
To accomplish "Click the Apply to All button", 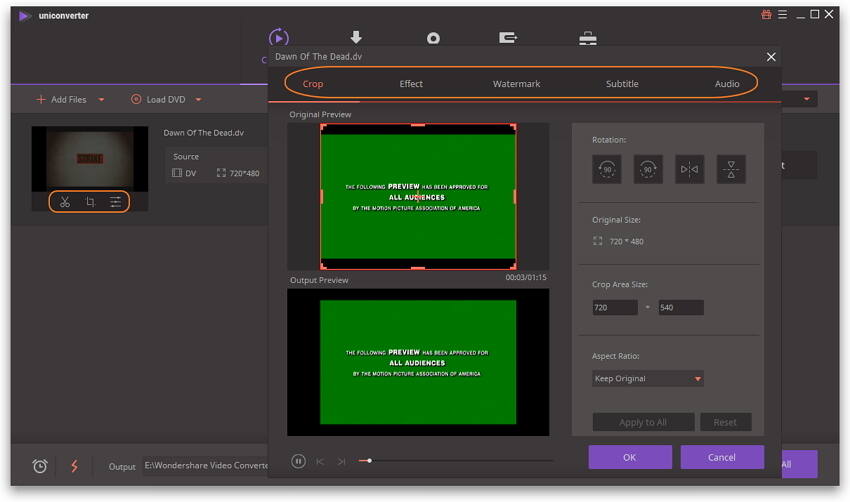I will click(x=643, y=422).
